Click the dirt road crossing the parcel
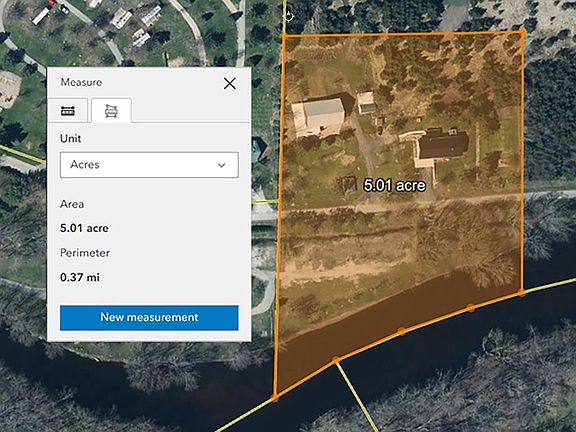 click(400, 205)
